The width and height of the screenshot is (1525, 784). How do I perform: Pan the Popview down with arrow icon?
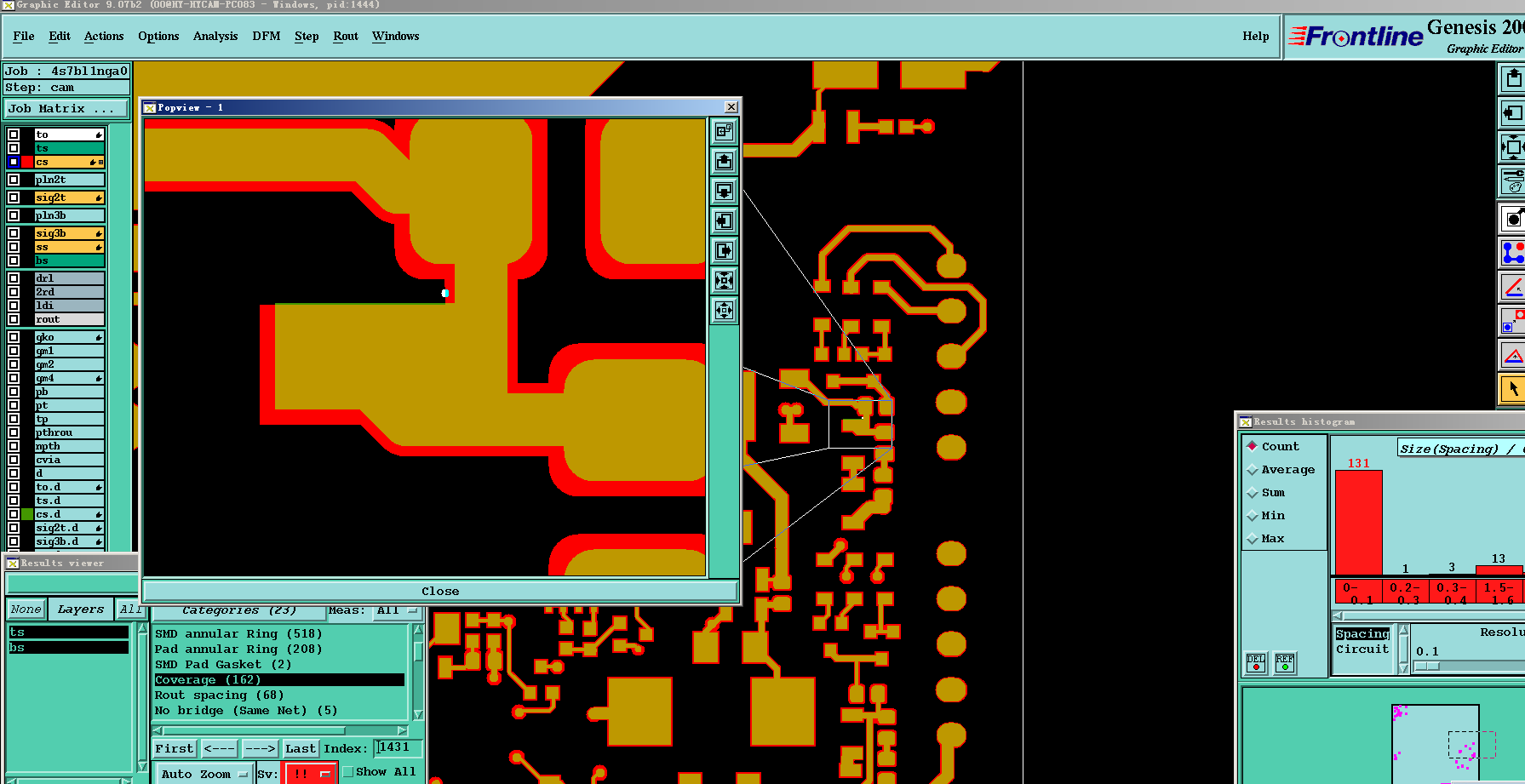click(724, 191)
